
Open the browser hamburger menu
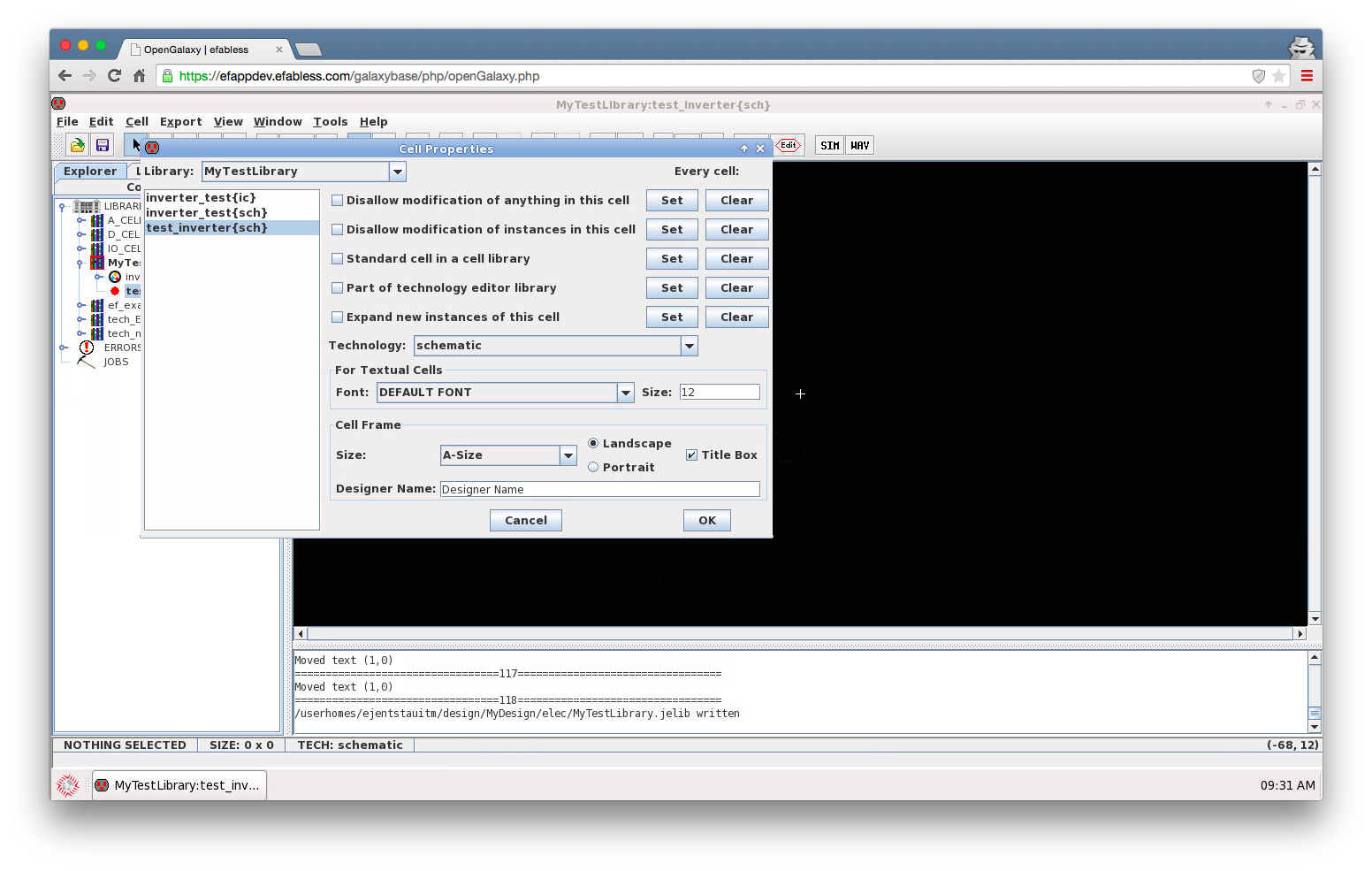(1307, 76)
